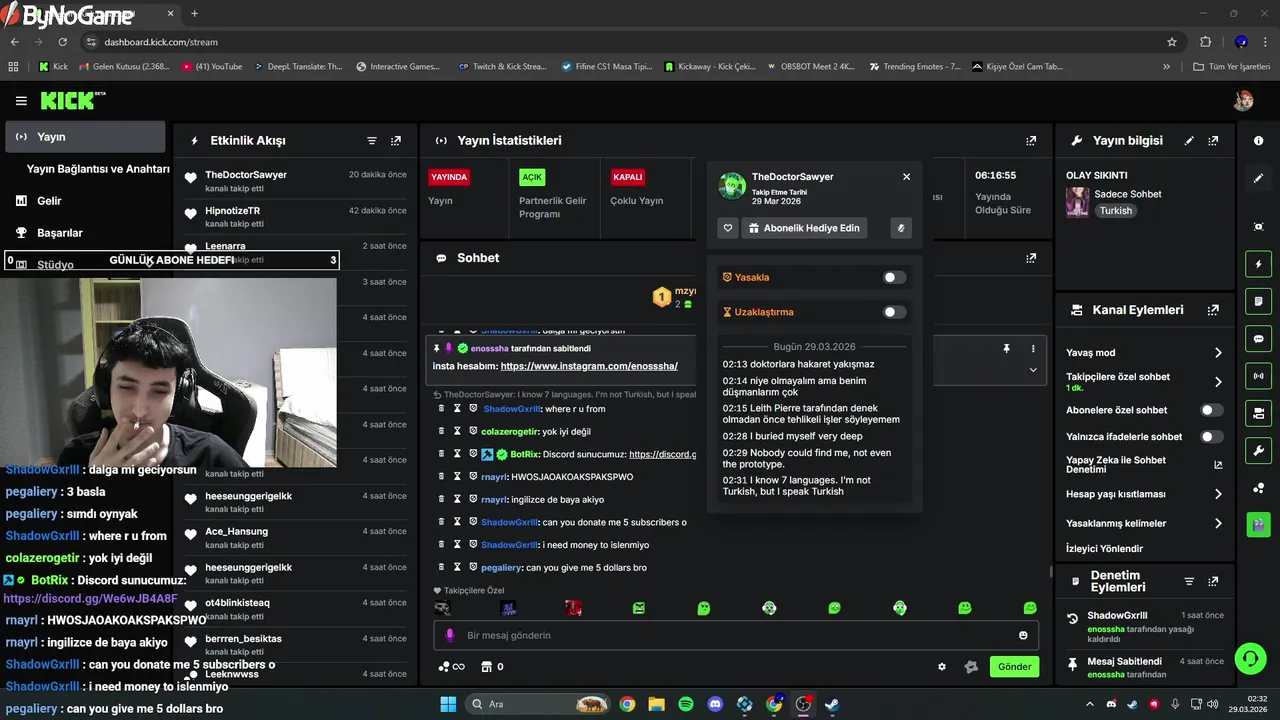Open Steam from the taskbar

pos(832,704)
